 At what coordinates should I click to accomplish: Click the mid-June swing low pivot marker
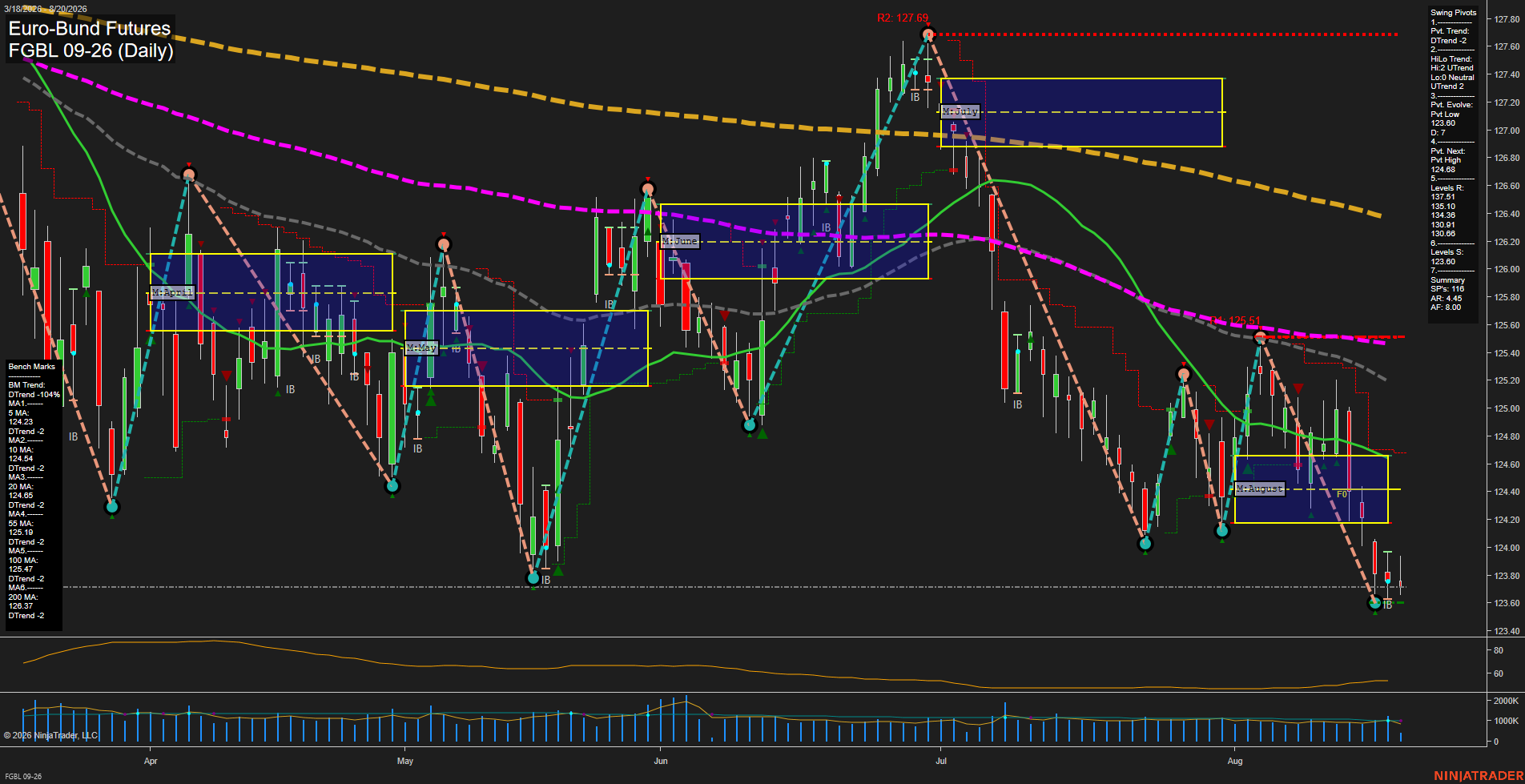[x=750, y=425]
